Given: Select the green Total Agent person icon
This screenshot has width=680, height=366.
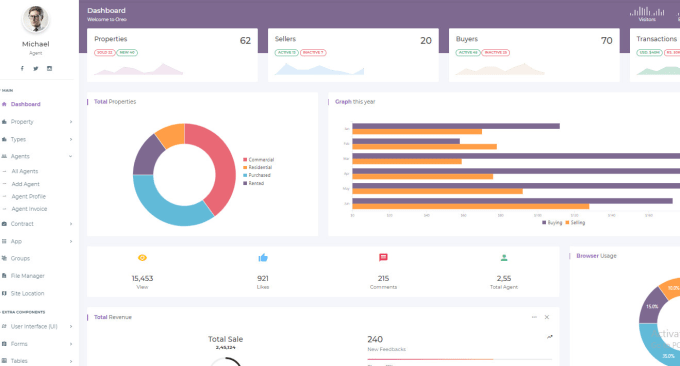Looking at the screenshot, I should [x=504, y=258].
